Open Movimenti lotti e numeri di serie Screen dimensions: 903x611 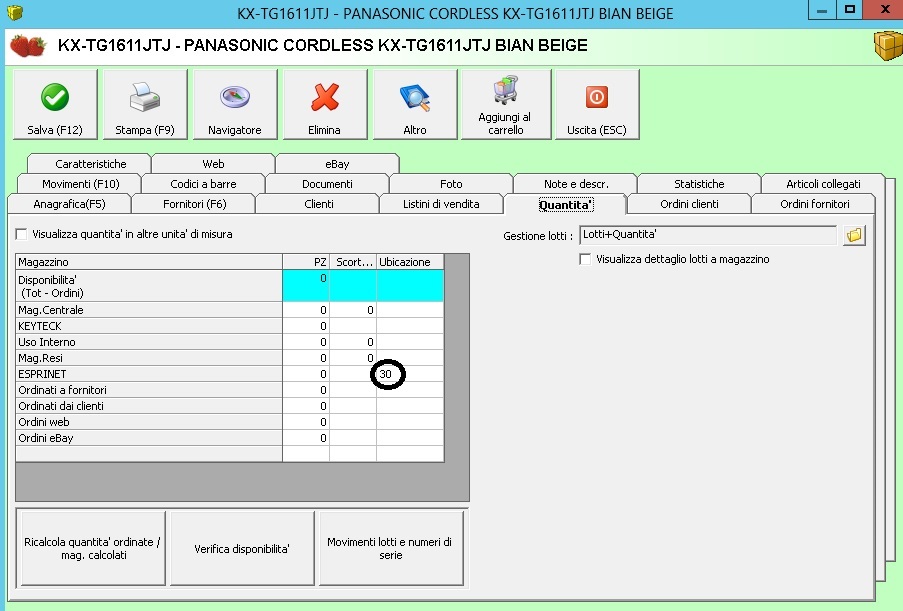click(390, 548)
